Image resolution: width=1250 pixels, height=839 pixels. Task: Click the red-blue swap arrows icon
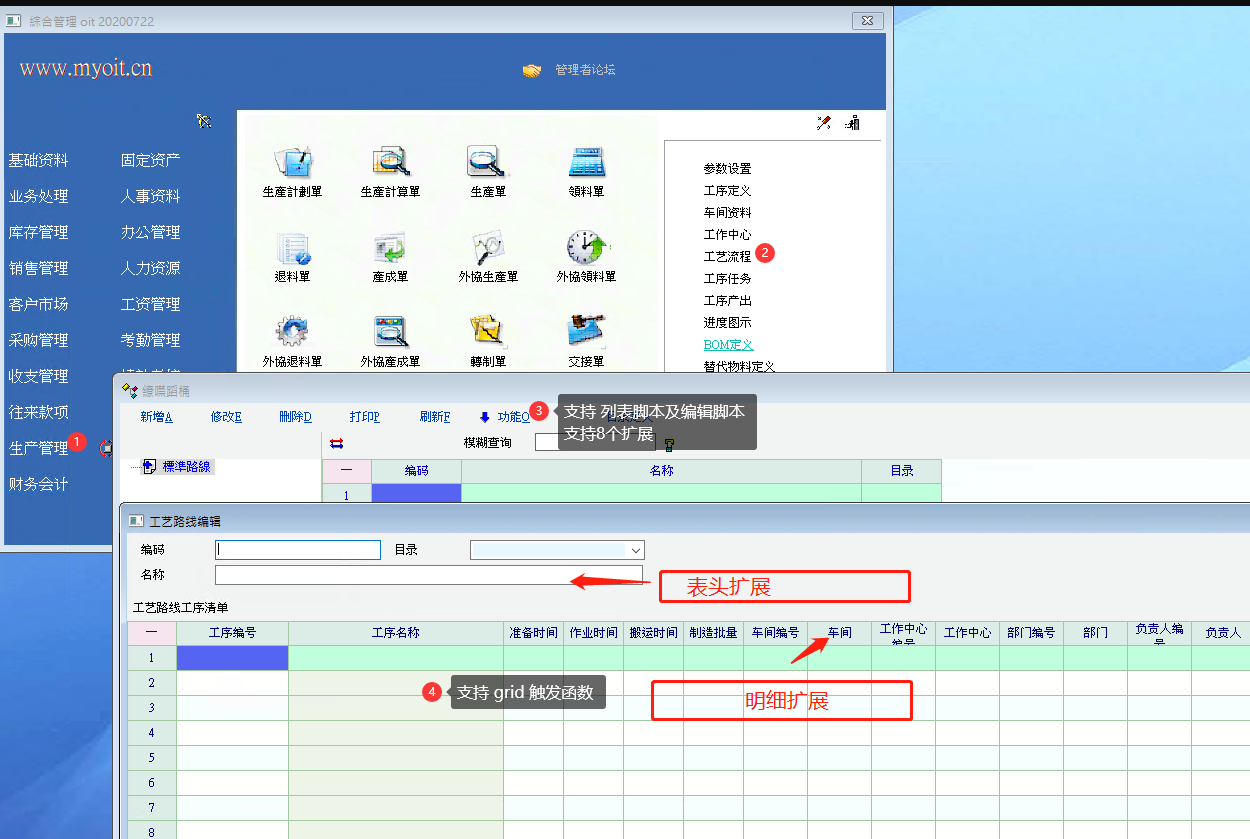click(336, 443)
